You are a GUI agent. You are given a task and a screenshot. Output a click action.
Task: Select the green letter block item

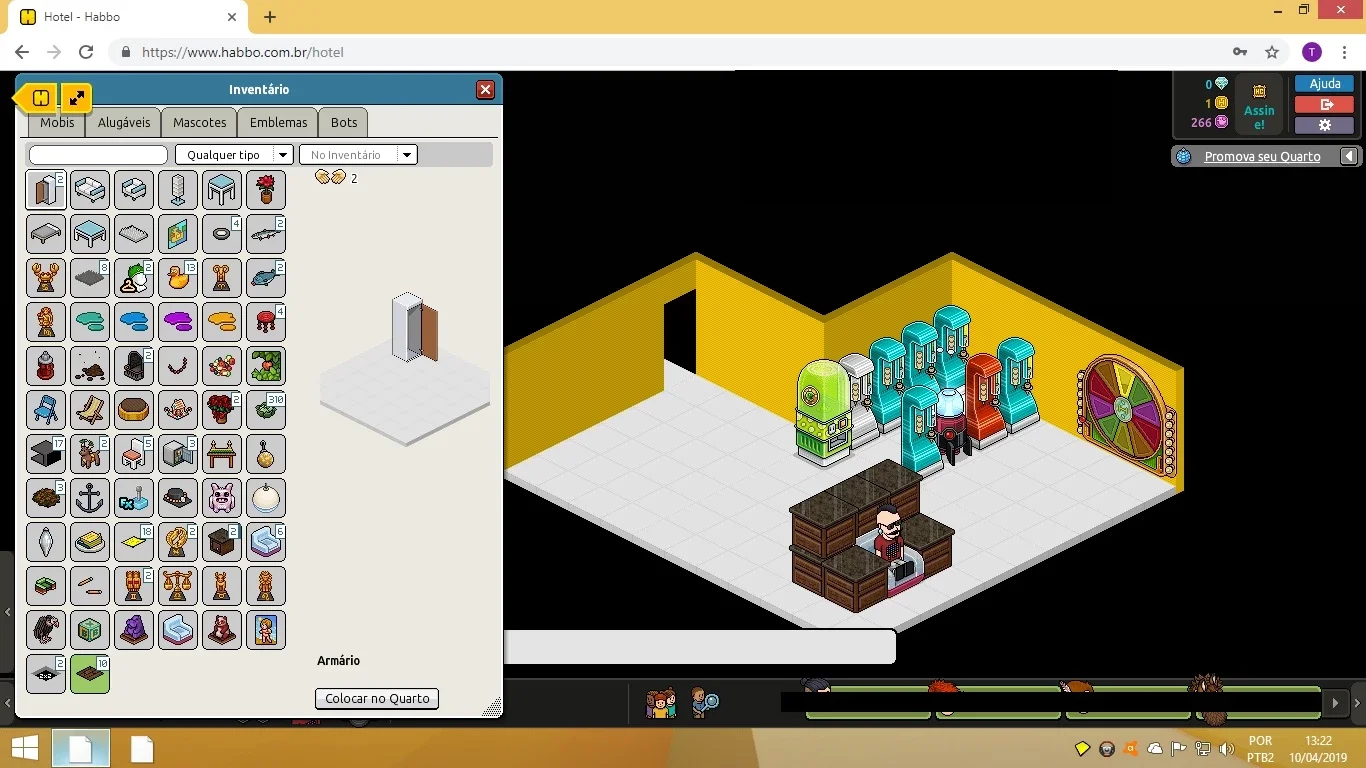coord(90,630)
